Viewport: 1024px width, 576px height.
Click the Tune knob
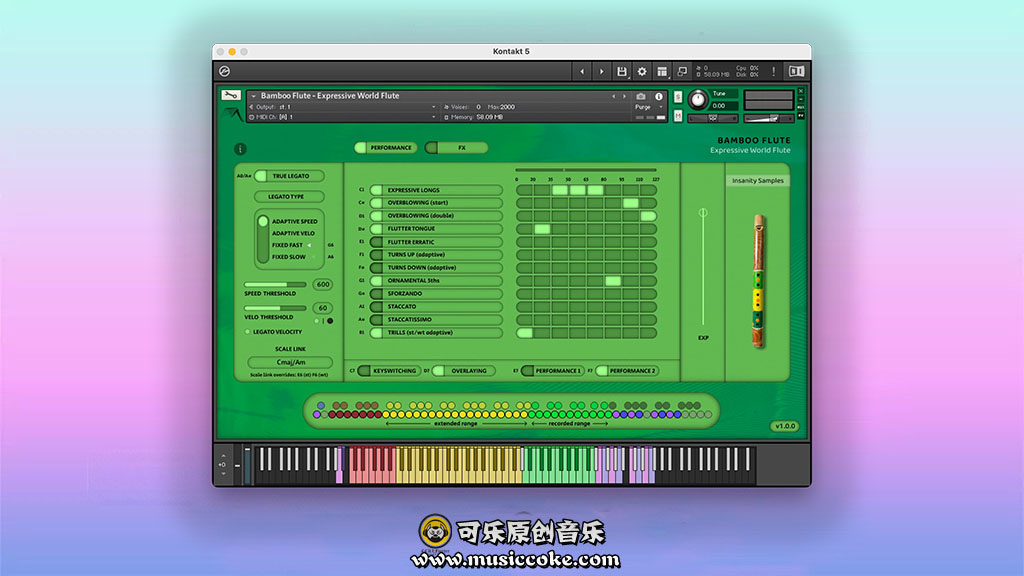tap(697, 99)
